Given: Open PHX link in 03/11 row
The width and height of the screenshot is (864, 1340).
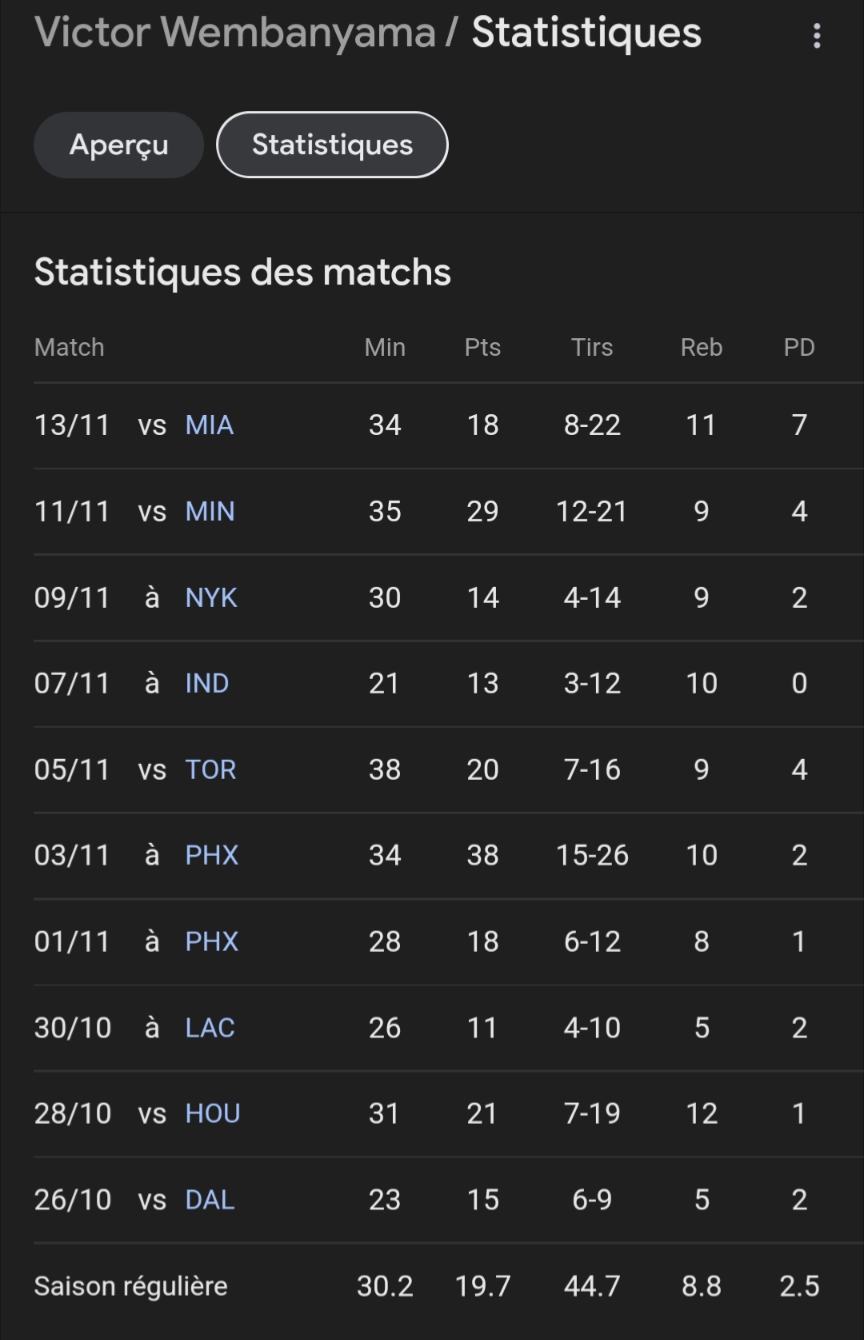Looking at the screenshot, I should pos(212,855).
